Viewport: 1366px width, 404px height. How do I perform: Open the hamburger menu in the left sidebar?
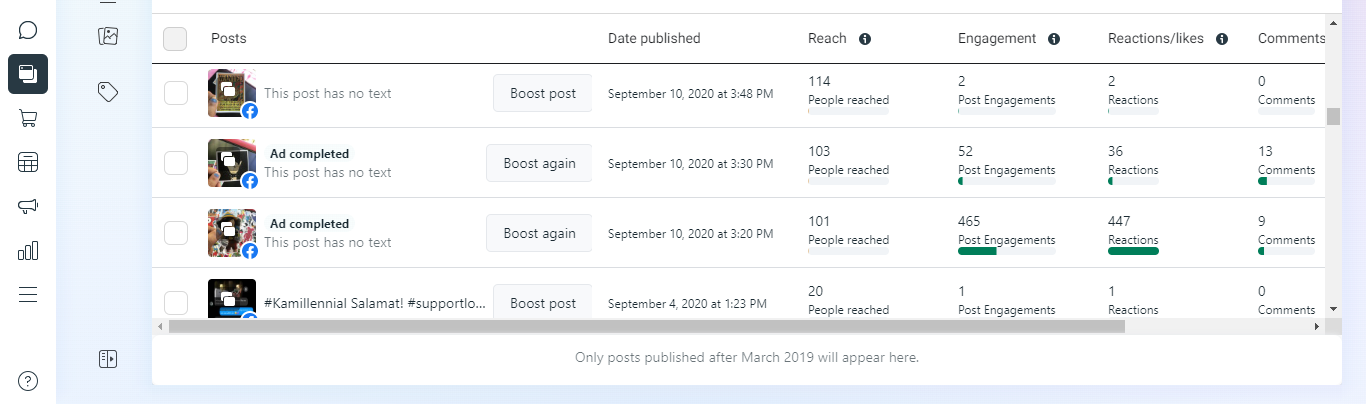click(x=28, y=294)
